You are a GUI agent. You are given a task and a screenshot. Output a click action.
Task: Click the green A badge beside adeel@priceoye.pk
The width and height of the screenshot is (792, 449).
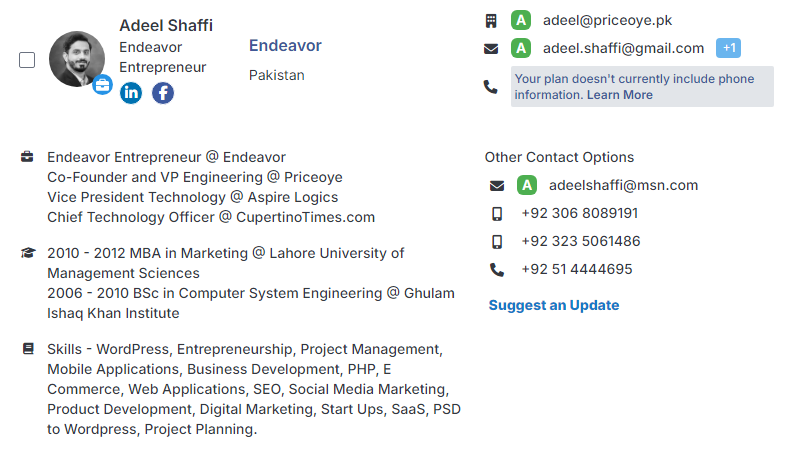521,20
